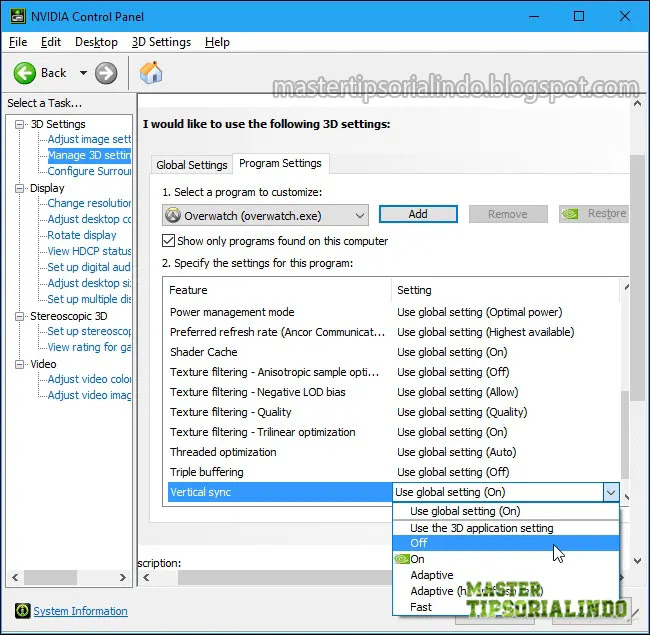Select the Power management mode row
This screenshot has height=635, width=650.
393,312
